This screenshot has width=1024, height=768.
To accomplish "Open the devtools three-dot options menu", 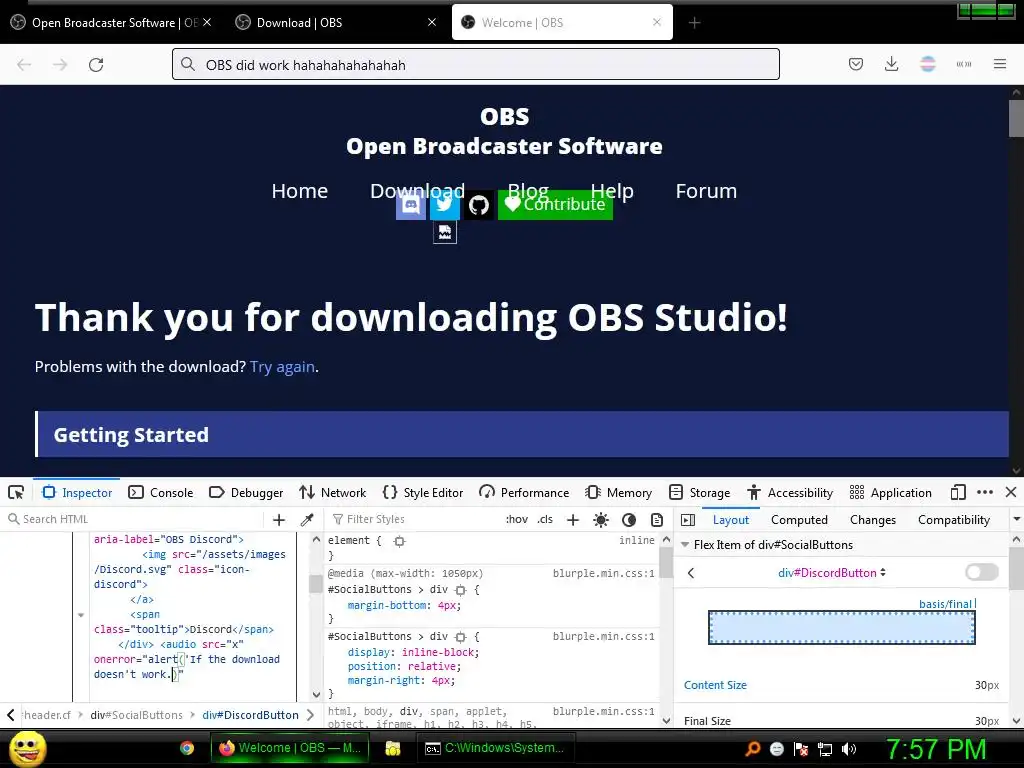I will pyautogui.click(x=985, y=492).
